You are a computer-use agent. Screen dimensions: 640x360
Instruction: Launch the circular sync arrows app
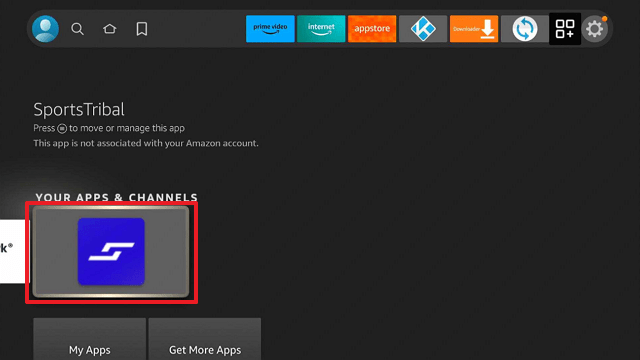point(524,29)
